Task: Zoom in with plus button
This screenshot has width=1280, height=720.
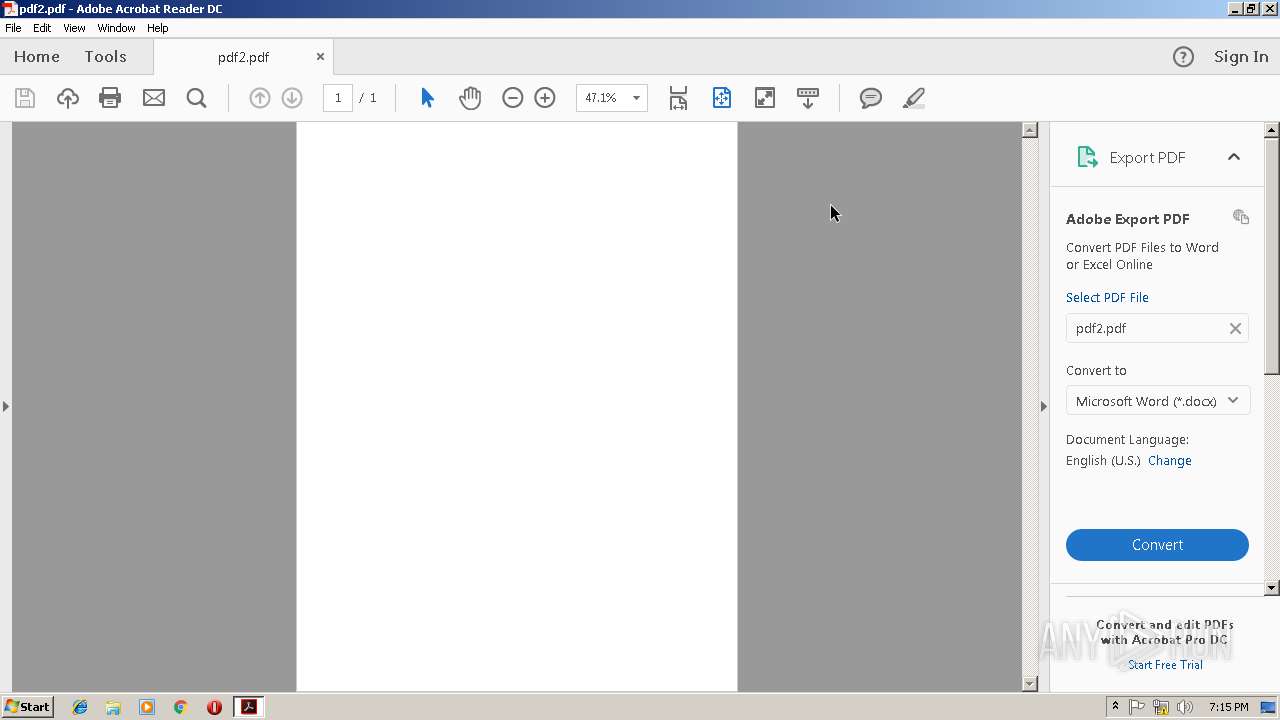Action: tap(545, 98)
